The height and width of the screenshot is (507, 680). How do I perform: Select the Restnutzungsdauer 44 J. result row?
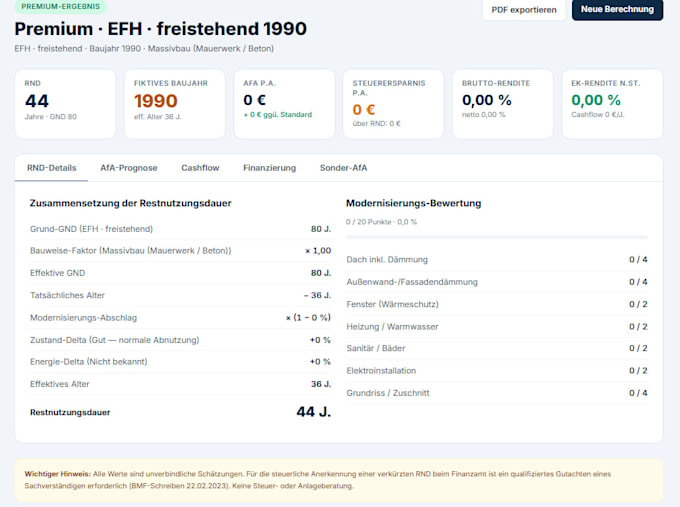tap(180, 412)
